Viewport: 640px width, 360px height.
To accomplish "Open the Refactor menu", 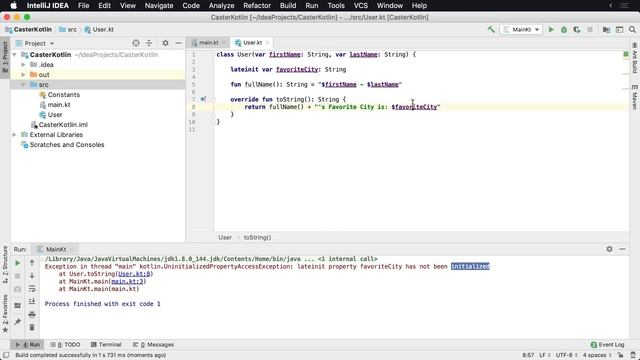I will 257,5.
